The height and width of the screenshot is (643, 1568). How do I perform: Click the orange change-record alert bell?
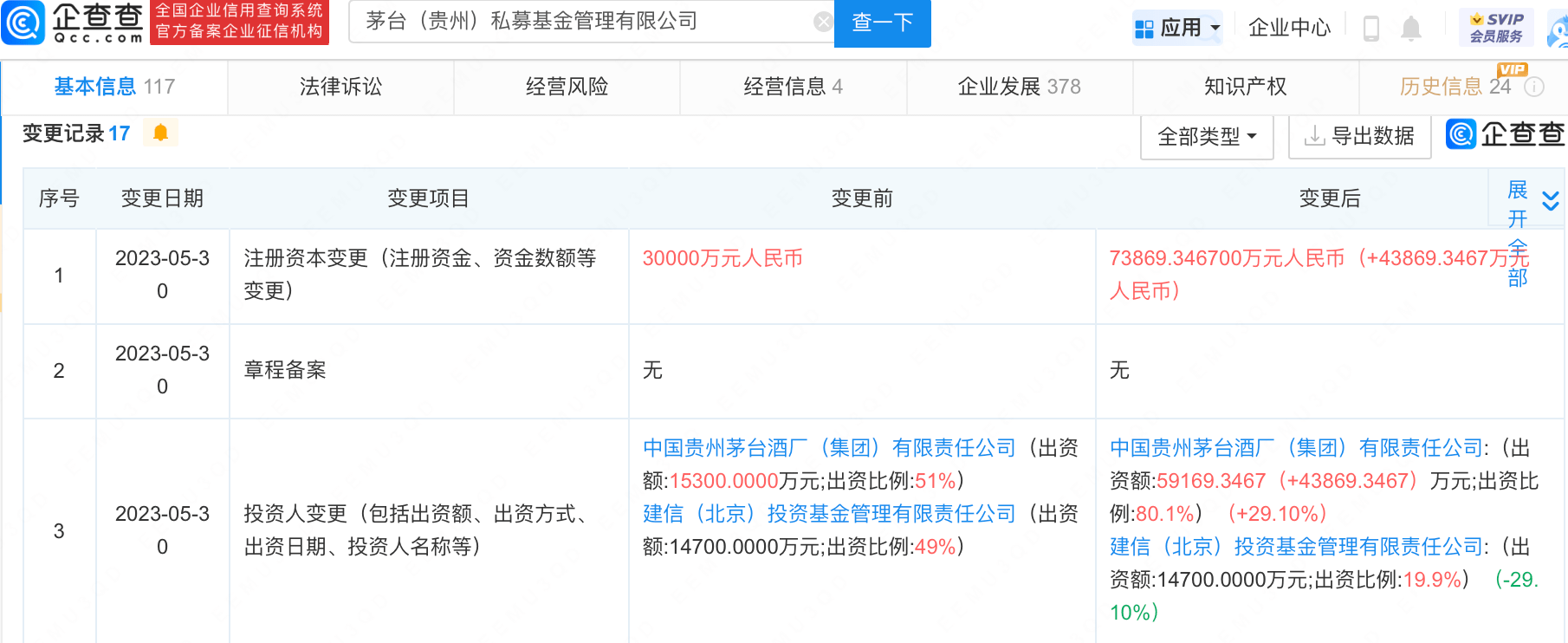160,133
